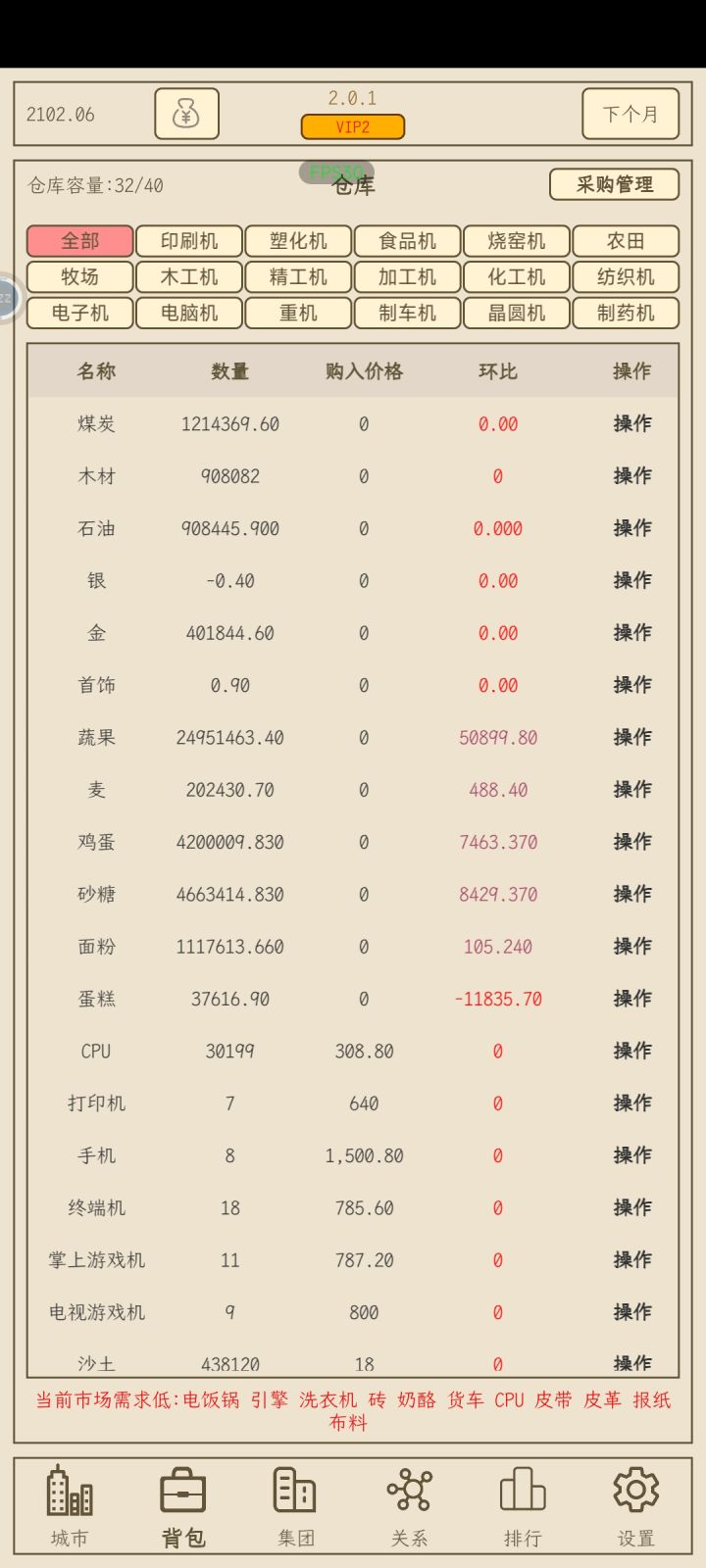Open the 设置 gear icon
This screenshot has height=1568, width=706.
click(x=635, y=1491)
